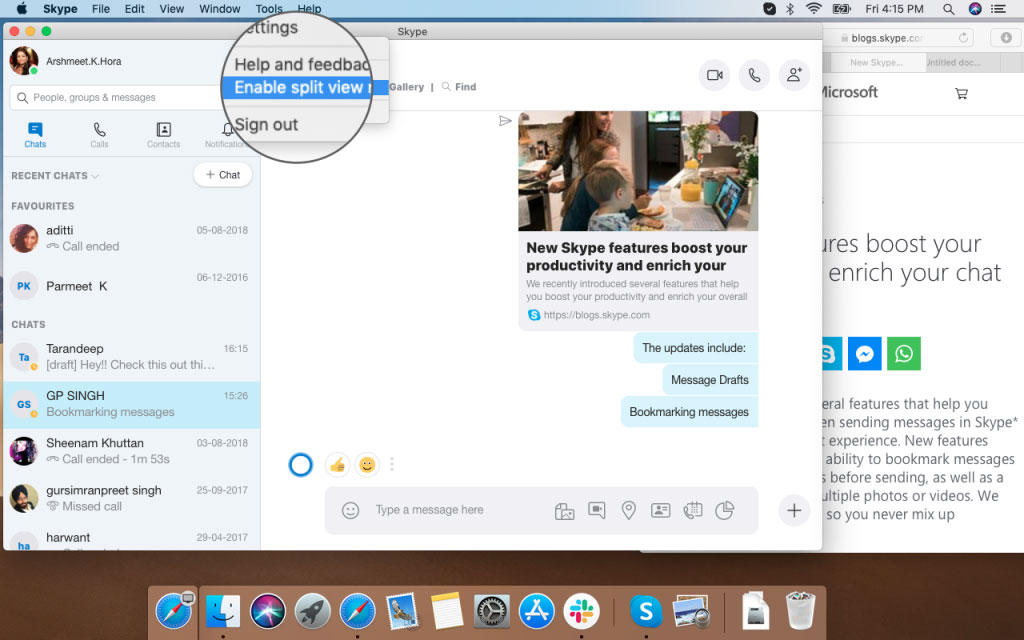The height and width of the screenshot is (640, 1024).
Task: Open the Sheenam Khuttan chat
Action: pyautogui.click(x=132, y=451)
